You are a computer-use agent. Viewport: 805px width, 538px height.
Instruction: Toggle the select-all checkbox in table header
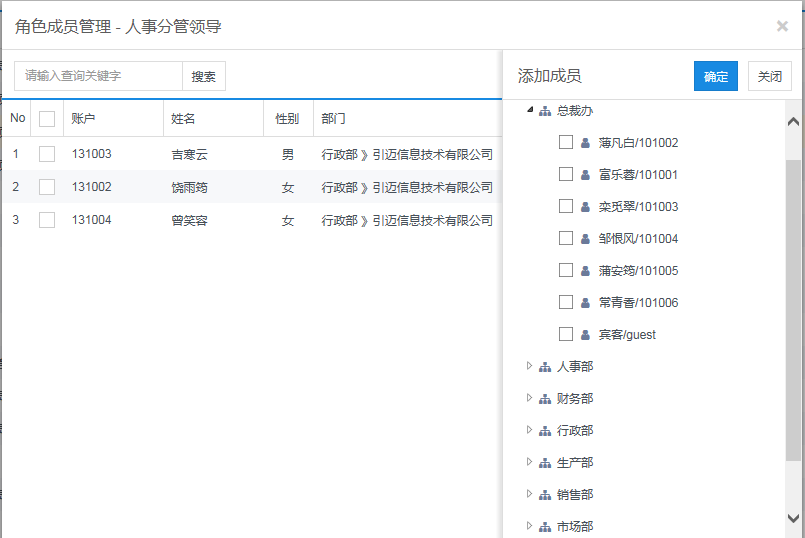click(47, 119)
